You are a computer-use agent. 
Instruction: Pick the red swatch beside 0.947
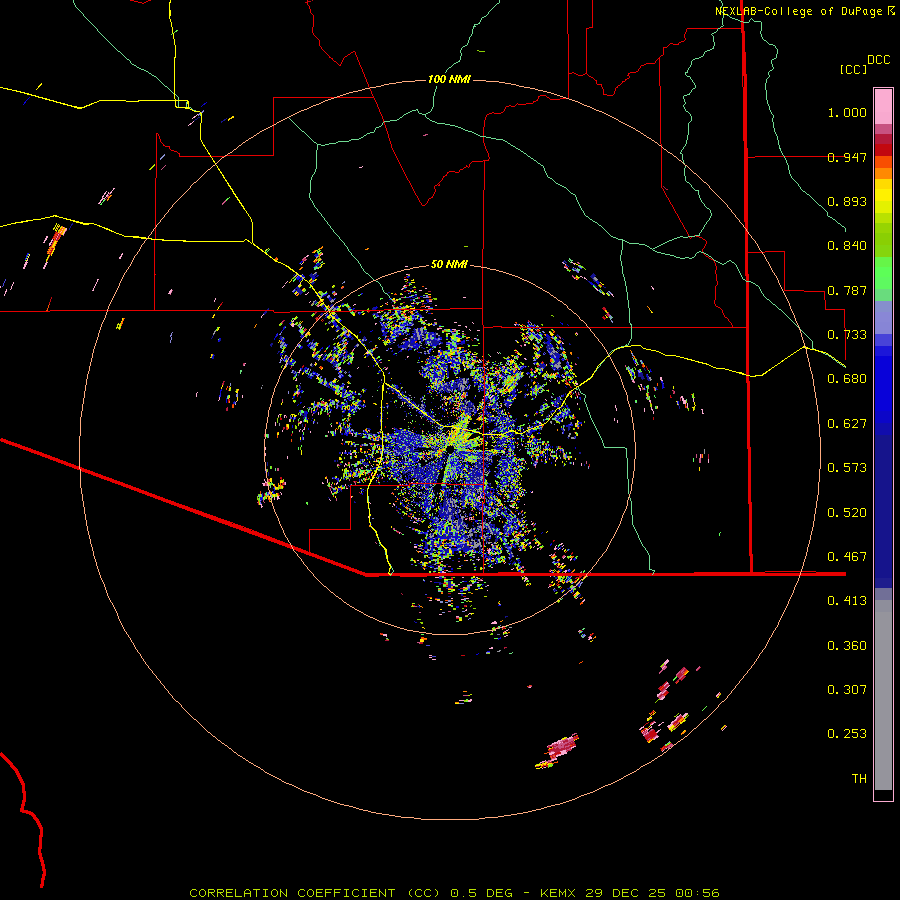883,150
